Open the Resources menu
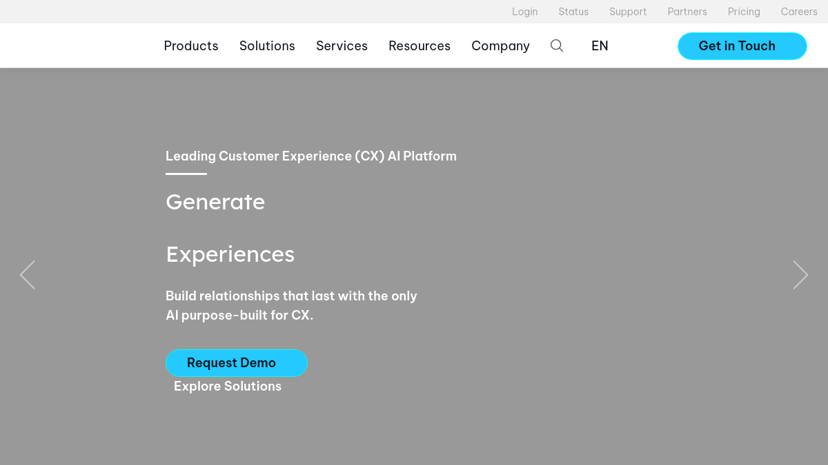Image resolution: width=828 pixels, height=465 pixels. tap(419, 46)
